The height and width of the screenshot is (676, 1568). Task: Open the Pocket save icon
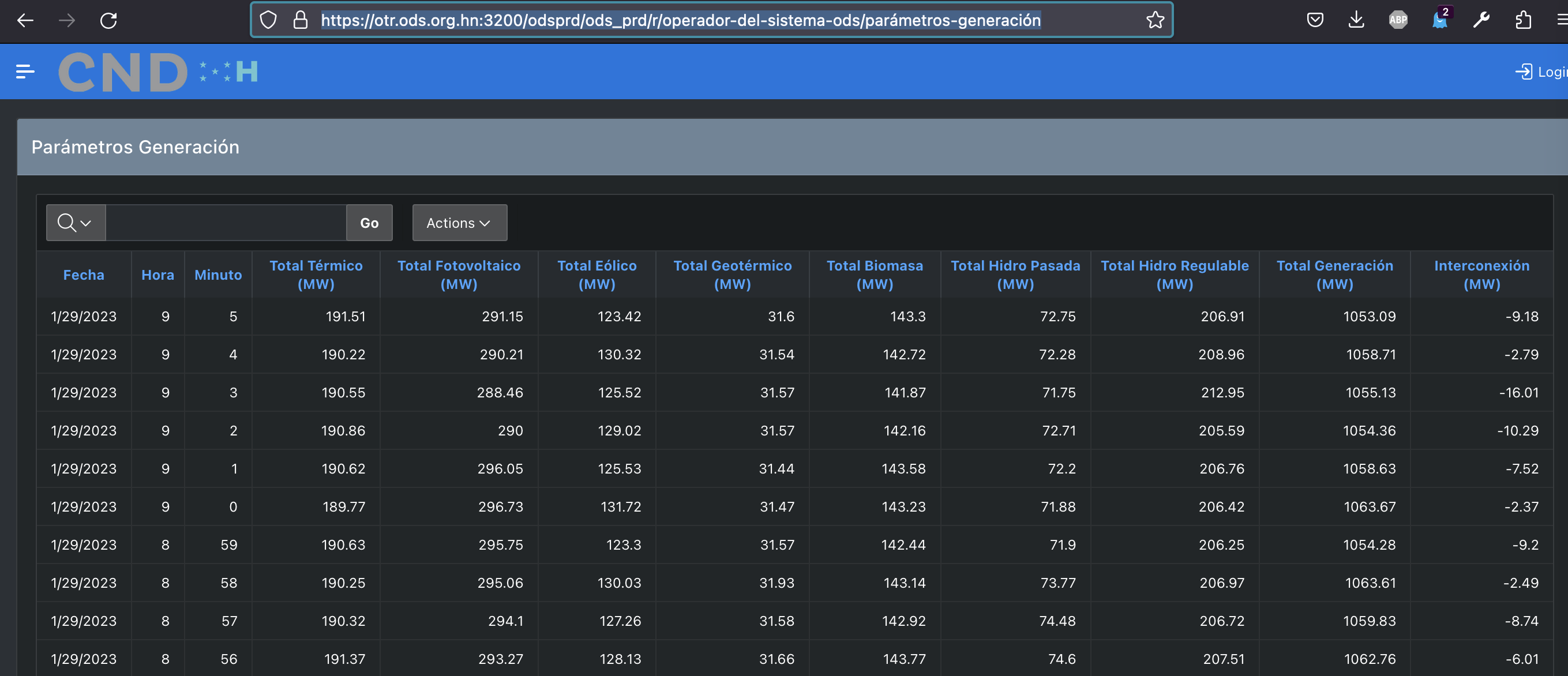coord(1315,20)
